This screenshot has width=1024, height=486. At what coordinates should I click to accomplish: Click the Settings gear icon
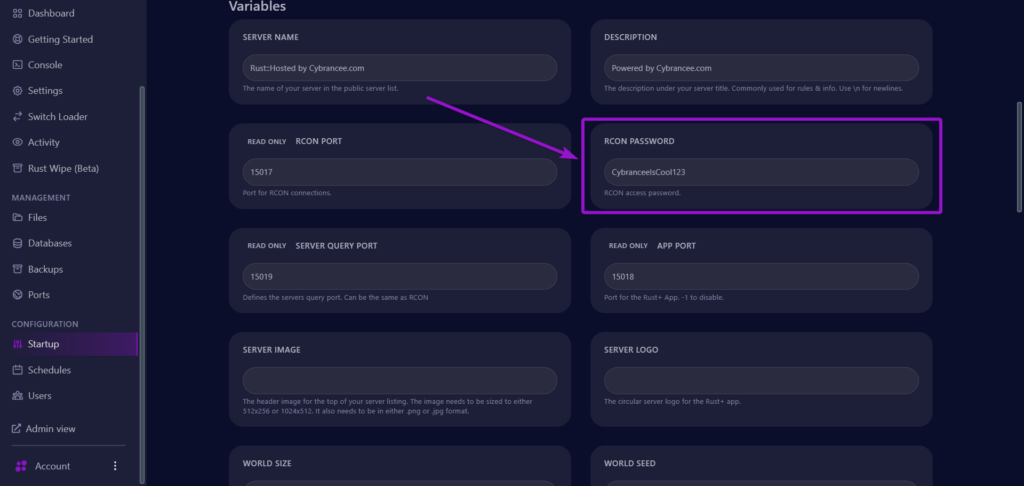pyautogui.click(x=18, y=91)
